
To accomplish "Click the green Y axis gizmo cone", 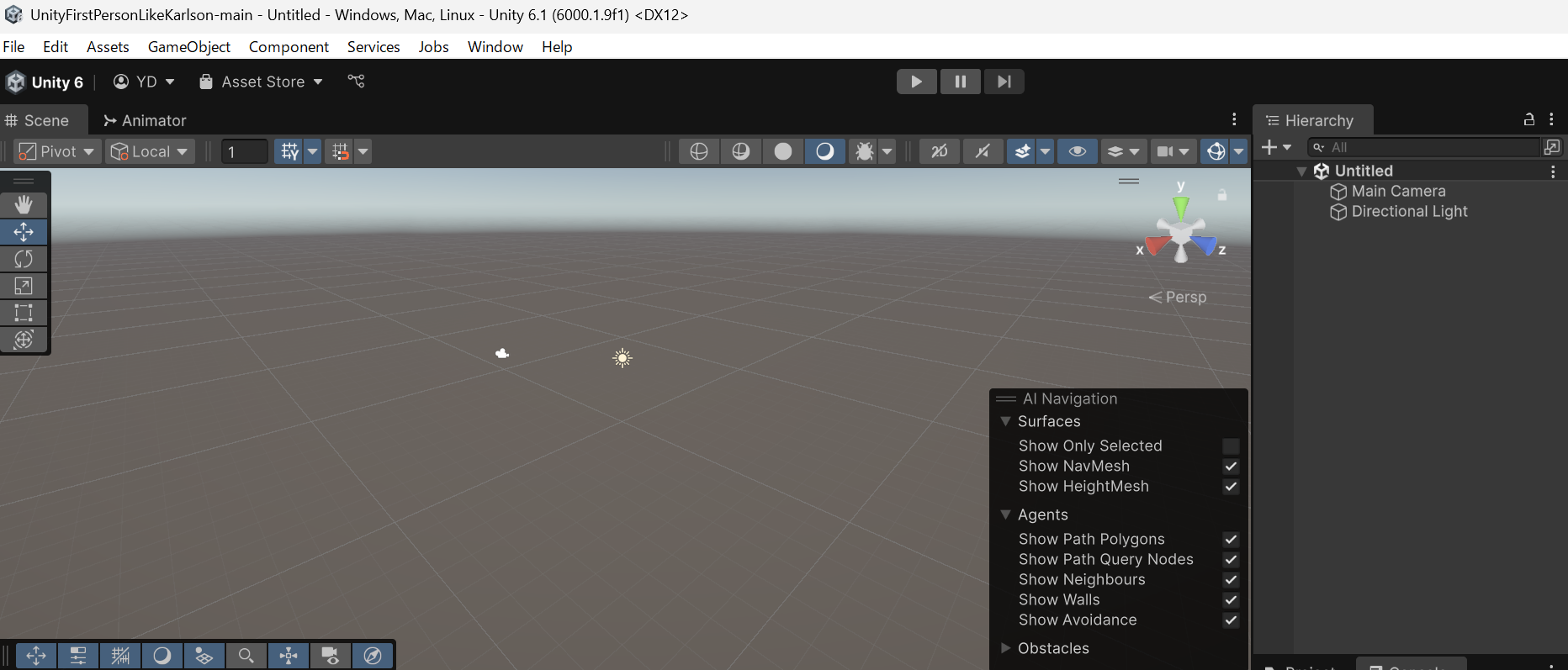I will click(1181, 206).
